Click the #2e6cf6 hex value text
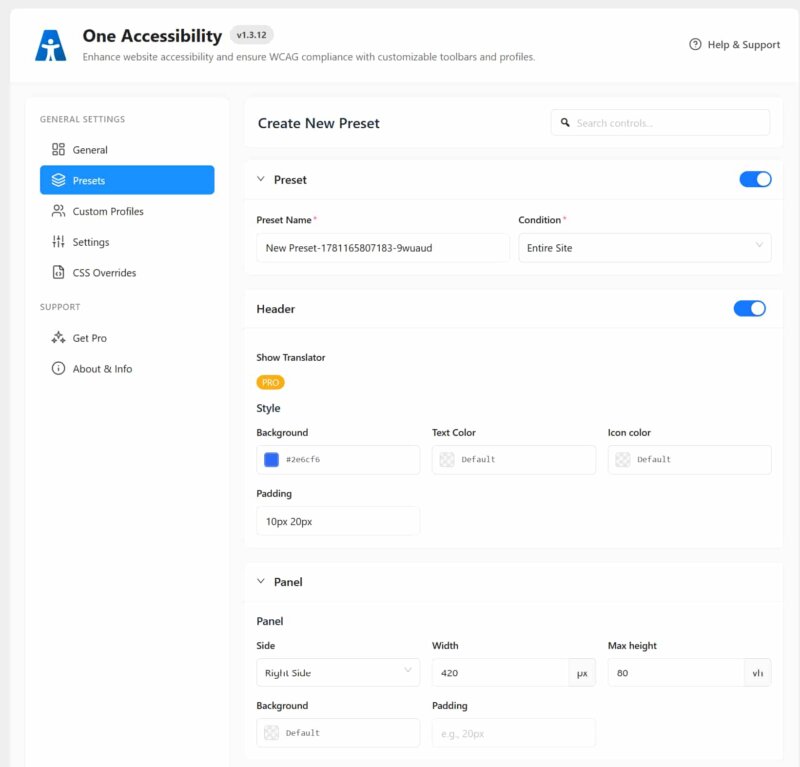 coord(303,459)
